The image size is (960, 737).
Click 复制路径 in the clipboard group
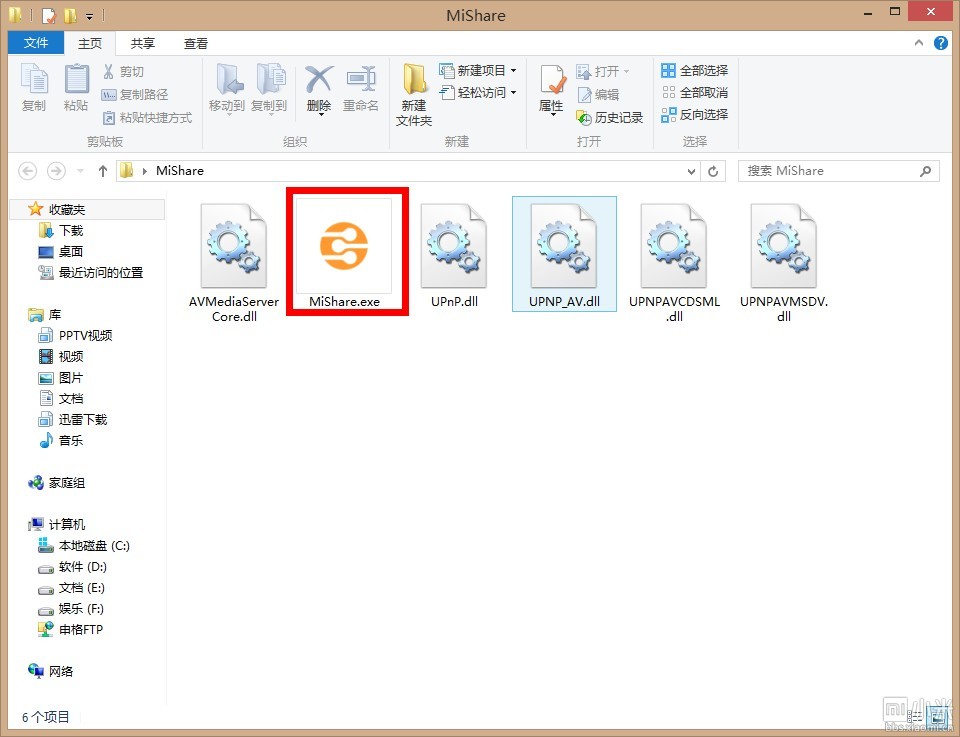[x=134, y=94]
